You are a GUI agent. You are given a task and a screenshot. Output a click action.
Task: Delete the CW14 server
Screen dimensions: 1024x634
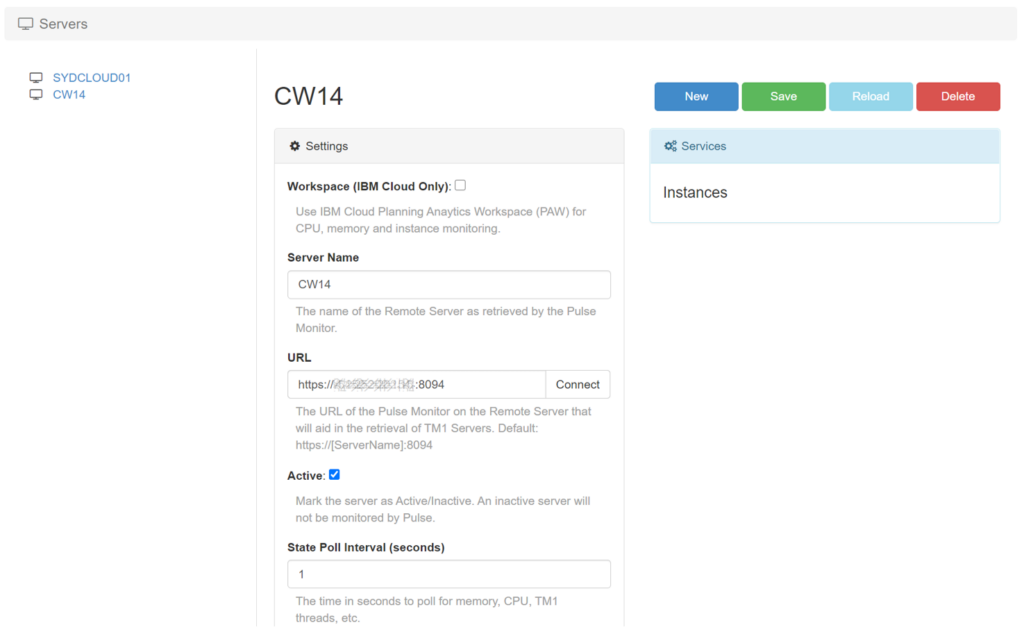(x=957, y=96)
